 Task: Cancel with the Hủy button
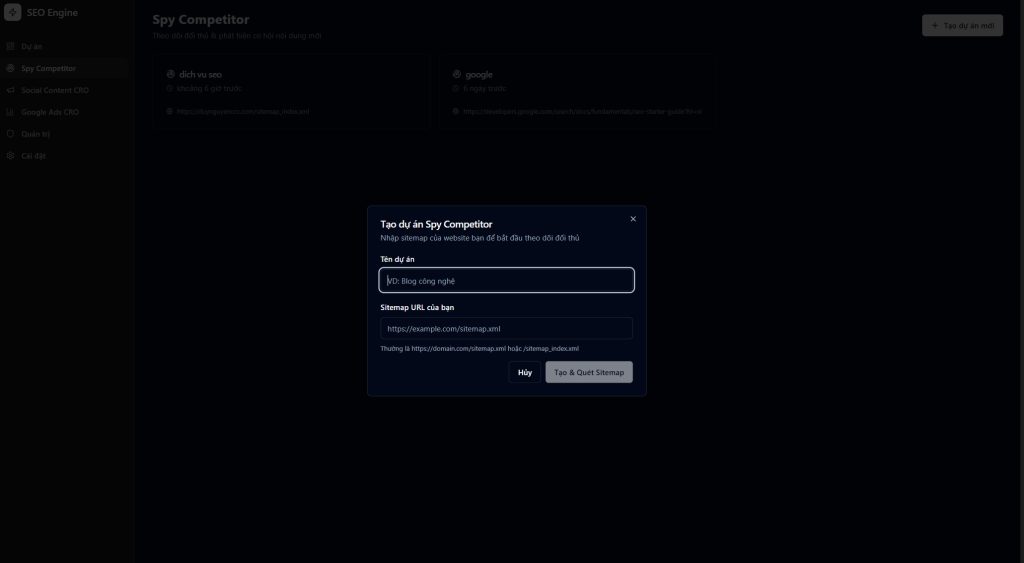(x=524, y=372)
